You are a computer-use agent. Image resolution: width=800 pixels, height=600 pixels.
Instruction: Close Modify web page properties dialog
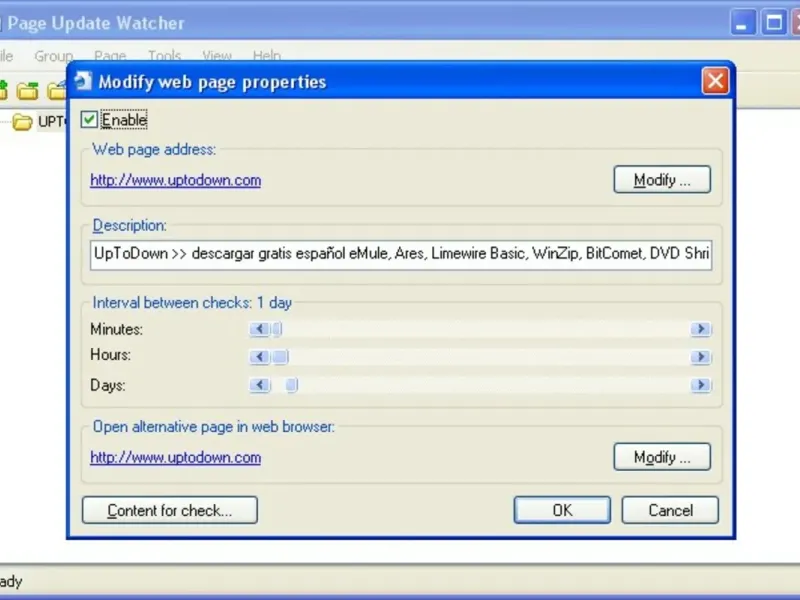point(715,81)
